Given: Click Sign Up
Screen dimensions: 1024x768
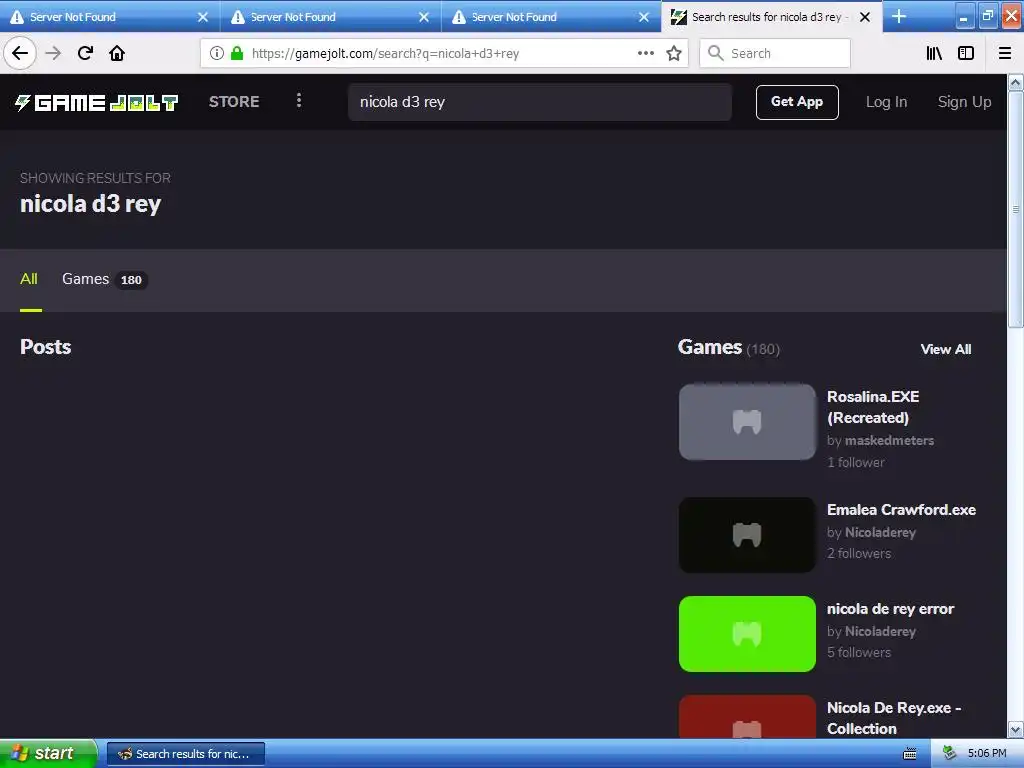Looking at the screenshot, I should [x=964, y=102].
